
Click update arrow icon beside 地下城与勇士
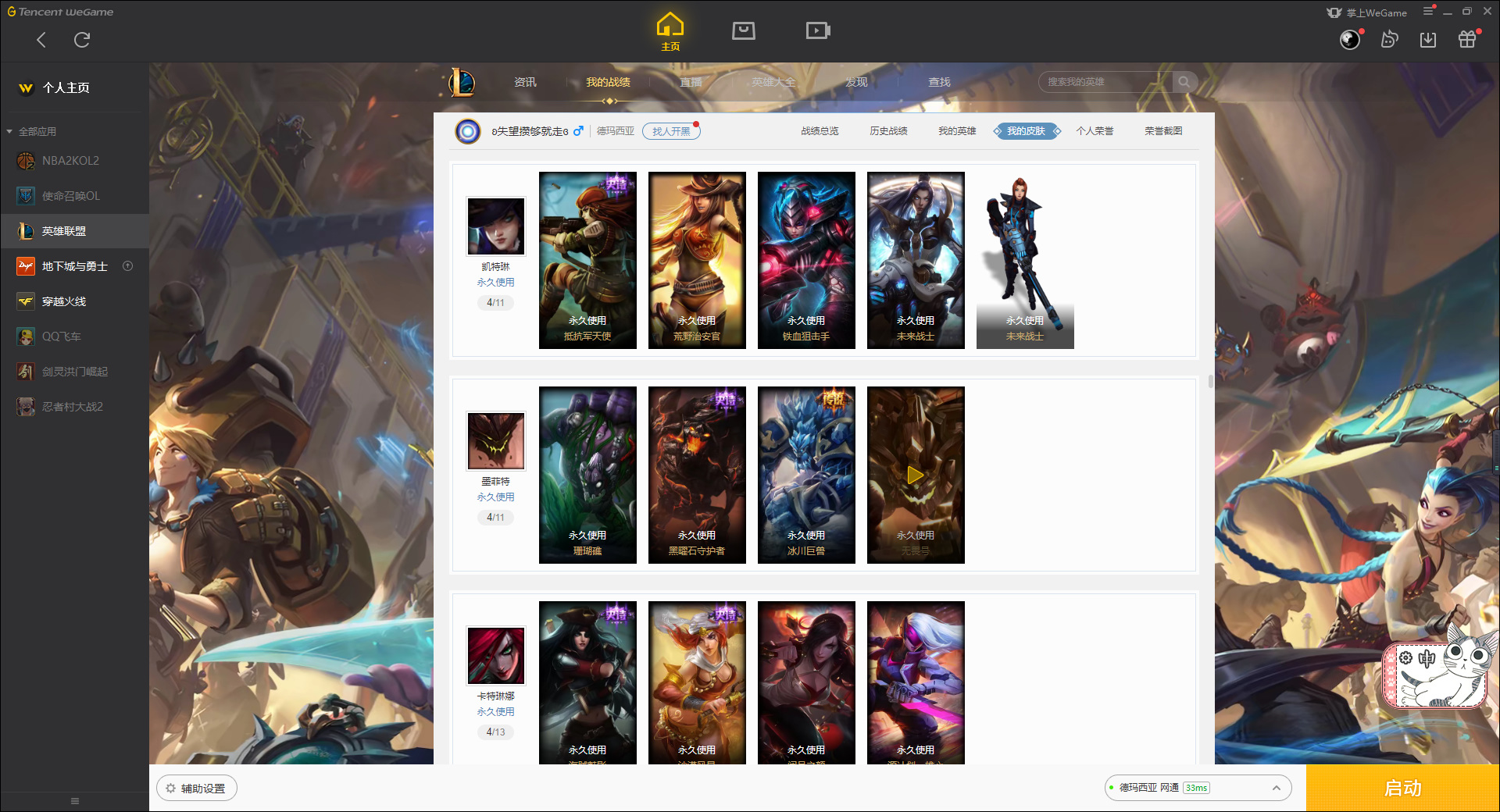[128, 266]
